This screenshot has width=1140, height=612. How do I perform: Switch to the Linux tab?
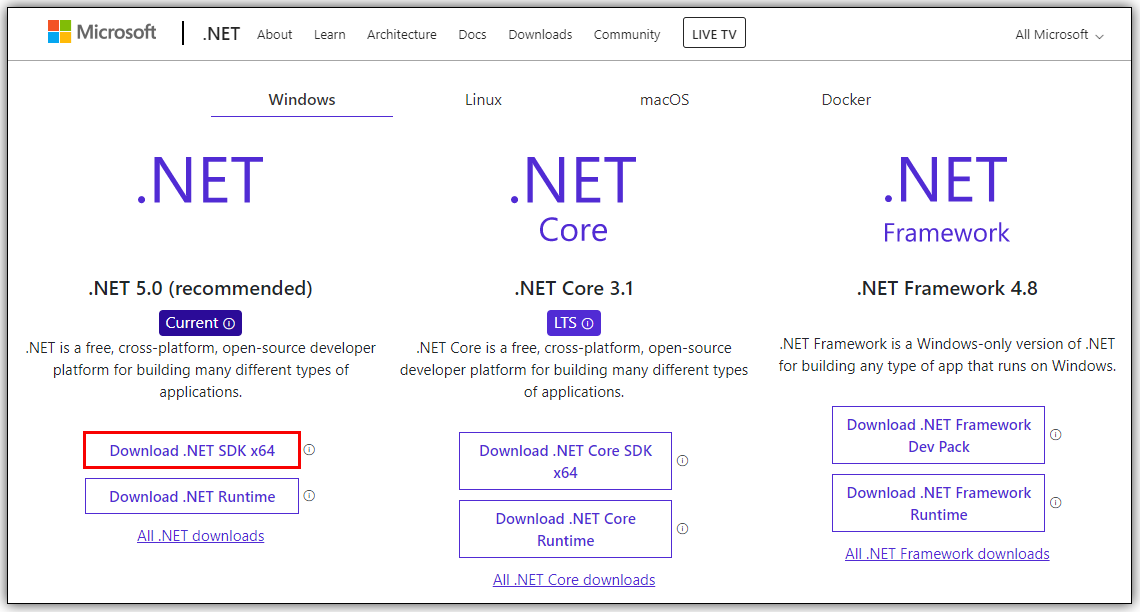tap(483, 100)
